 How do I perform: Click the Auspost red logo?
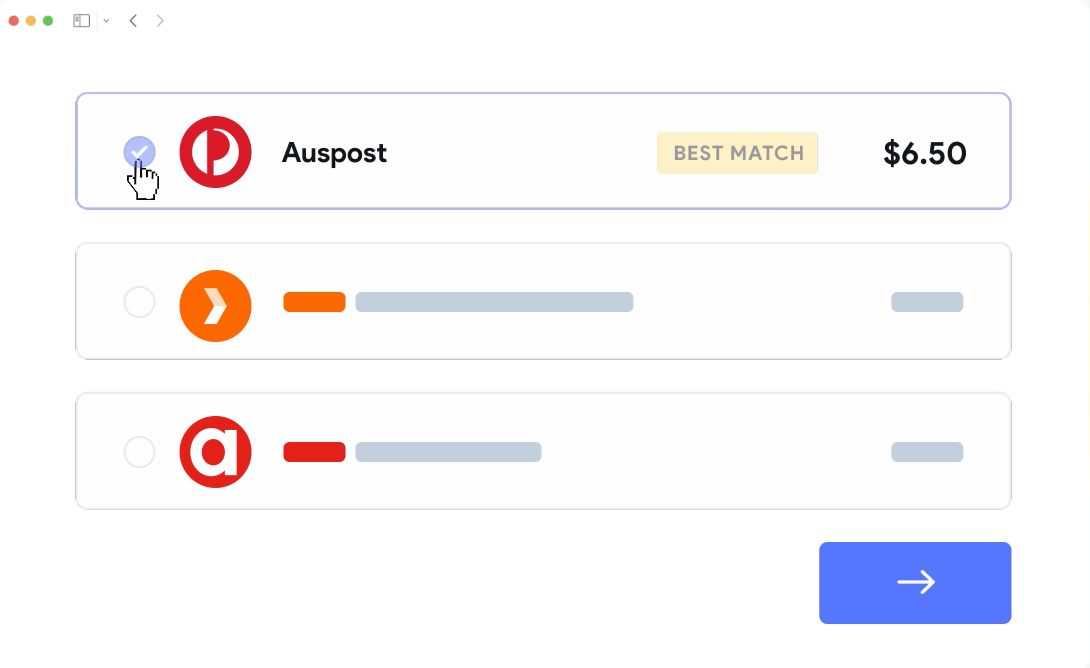[x=215, y=152]
